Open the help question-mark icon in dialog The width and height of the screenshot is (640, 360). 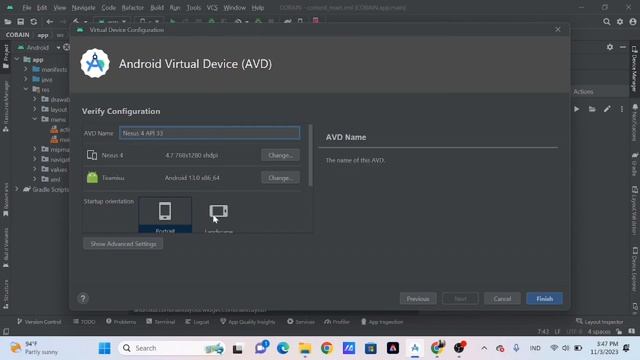click(x=83, y=298)
